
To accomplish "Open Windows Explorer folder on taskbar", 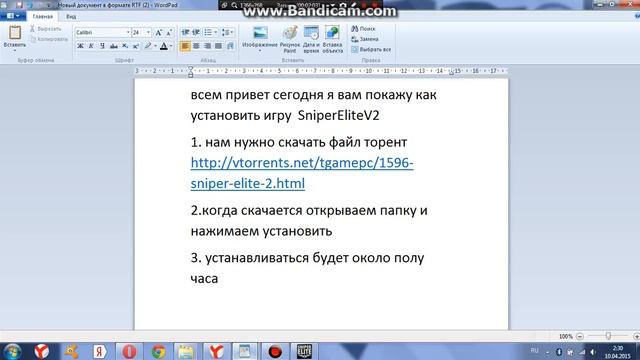I will (186, 351).
